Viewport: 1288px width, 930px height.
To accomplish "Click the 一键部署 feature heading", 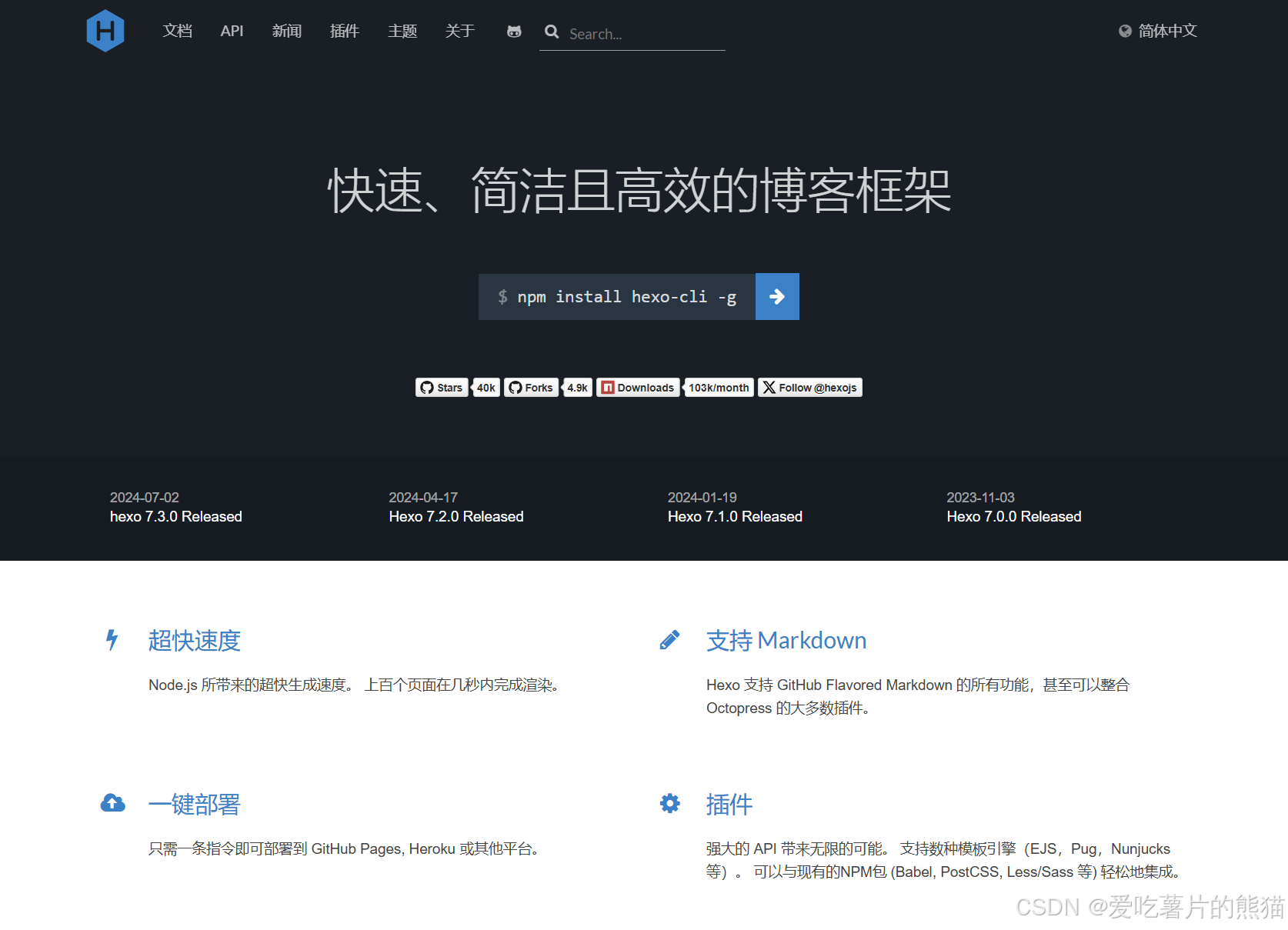I will tap(195, 805).
